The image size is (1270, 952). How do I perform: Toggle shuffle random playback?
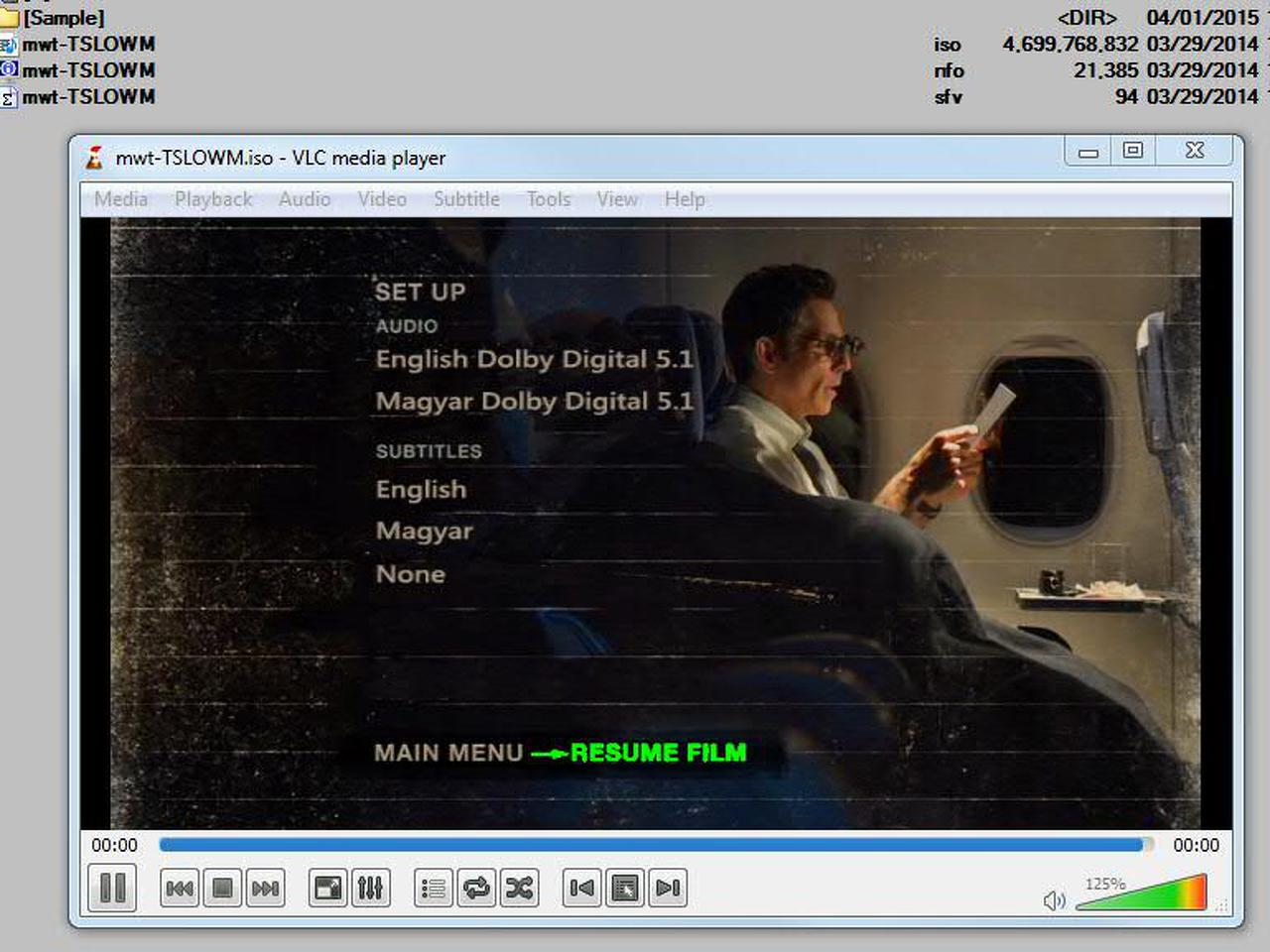click(x=519, y=888)
